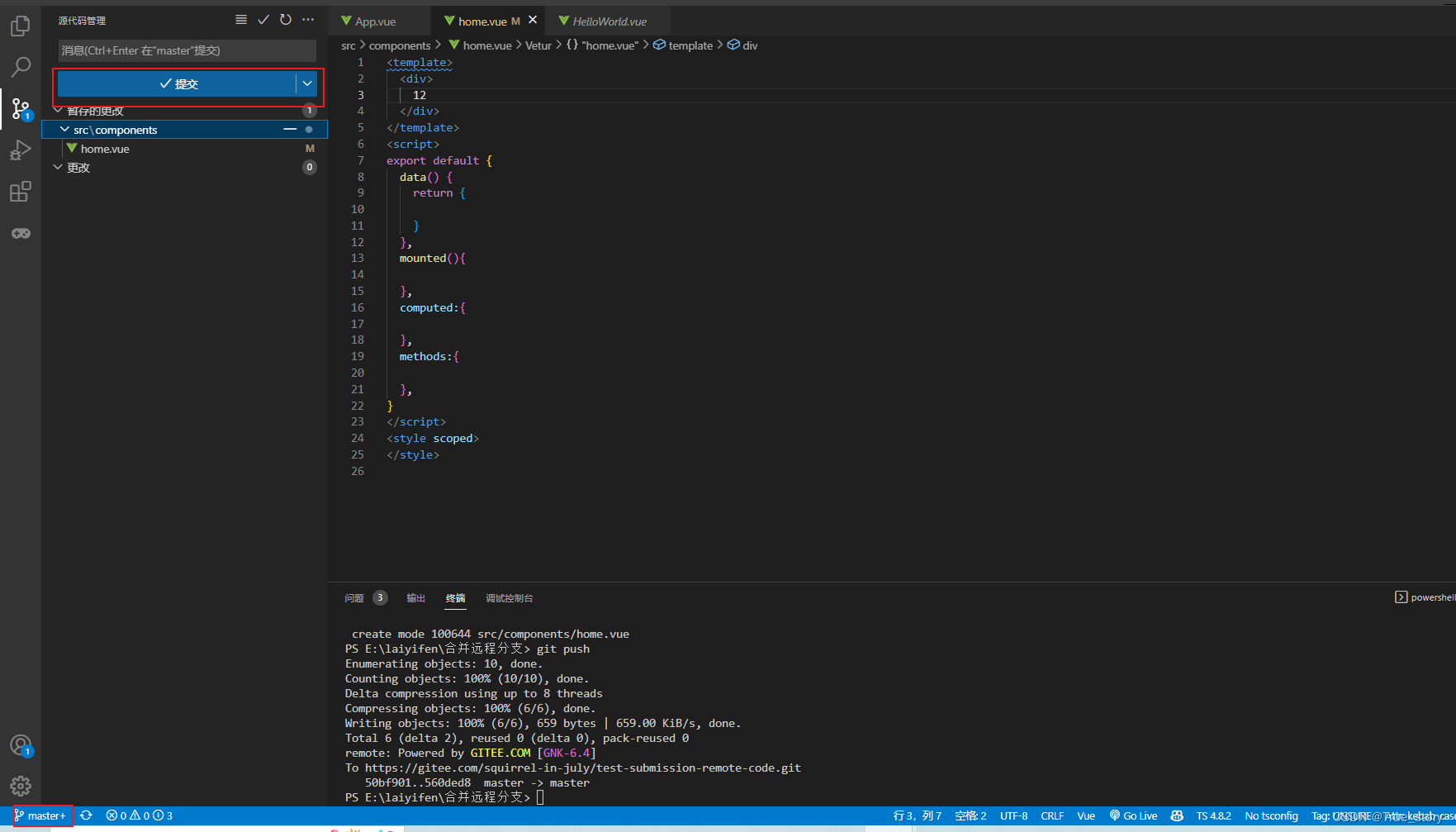
Task: Collapse the 更改 changes section
Action: (x=58, y=168)
